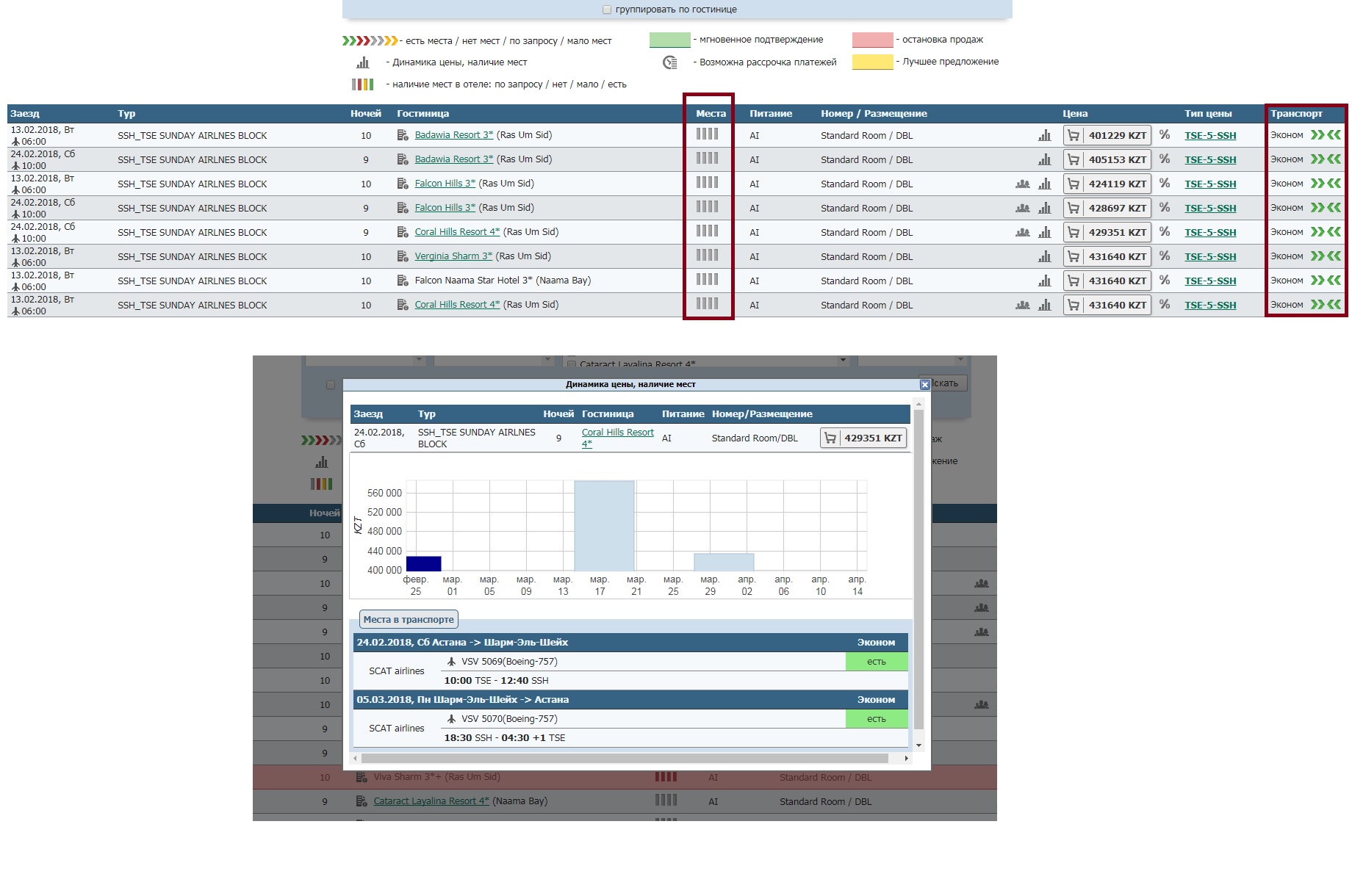Click green transport arrows in 401229 KZT row
1352x896 pixels.
(x=1326, y=135)
